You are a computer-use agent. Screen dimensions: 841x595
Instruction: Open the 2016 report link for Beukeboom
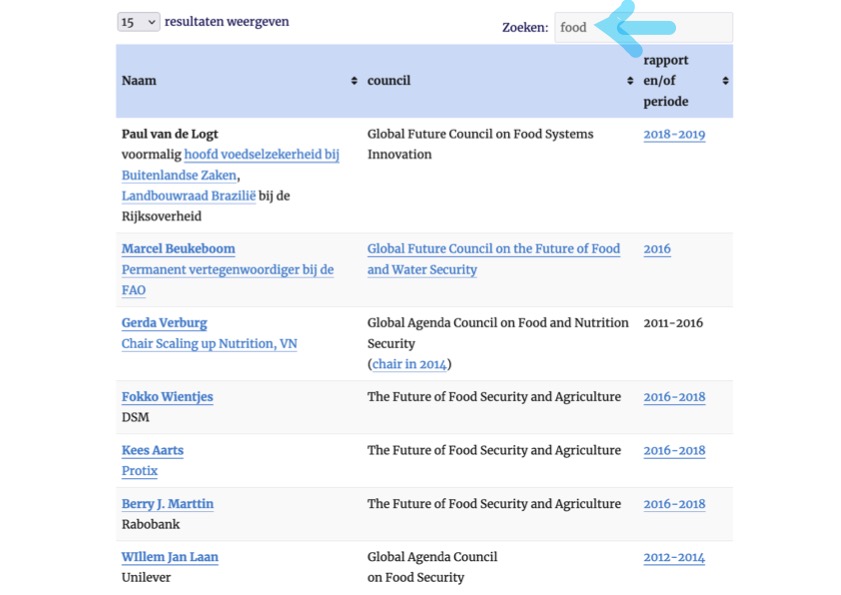(657, 249)
